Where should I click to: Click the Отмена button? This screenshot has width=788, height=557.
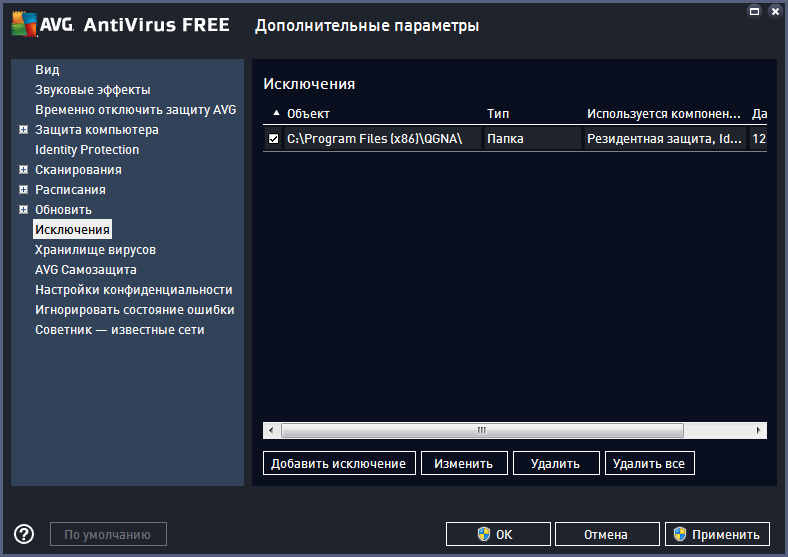click(x=607, y=534)
